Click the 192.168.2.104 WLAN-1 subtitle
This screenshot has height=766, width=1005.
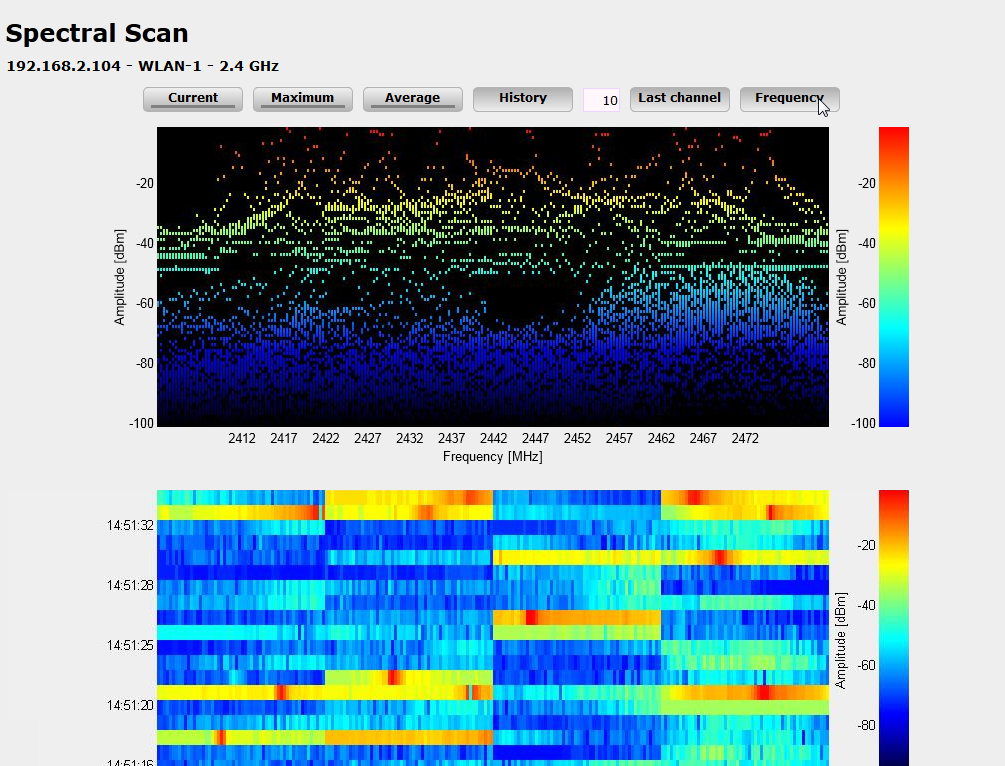[142, 66]
